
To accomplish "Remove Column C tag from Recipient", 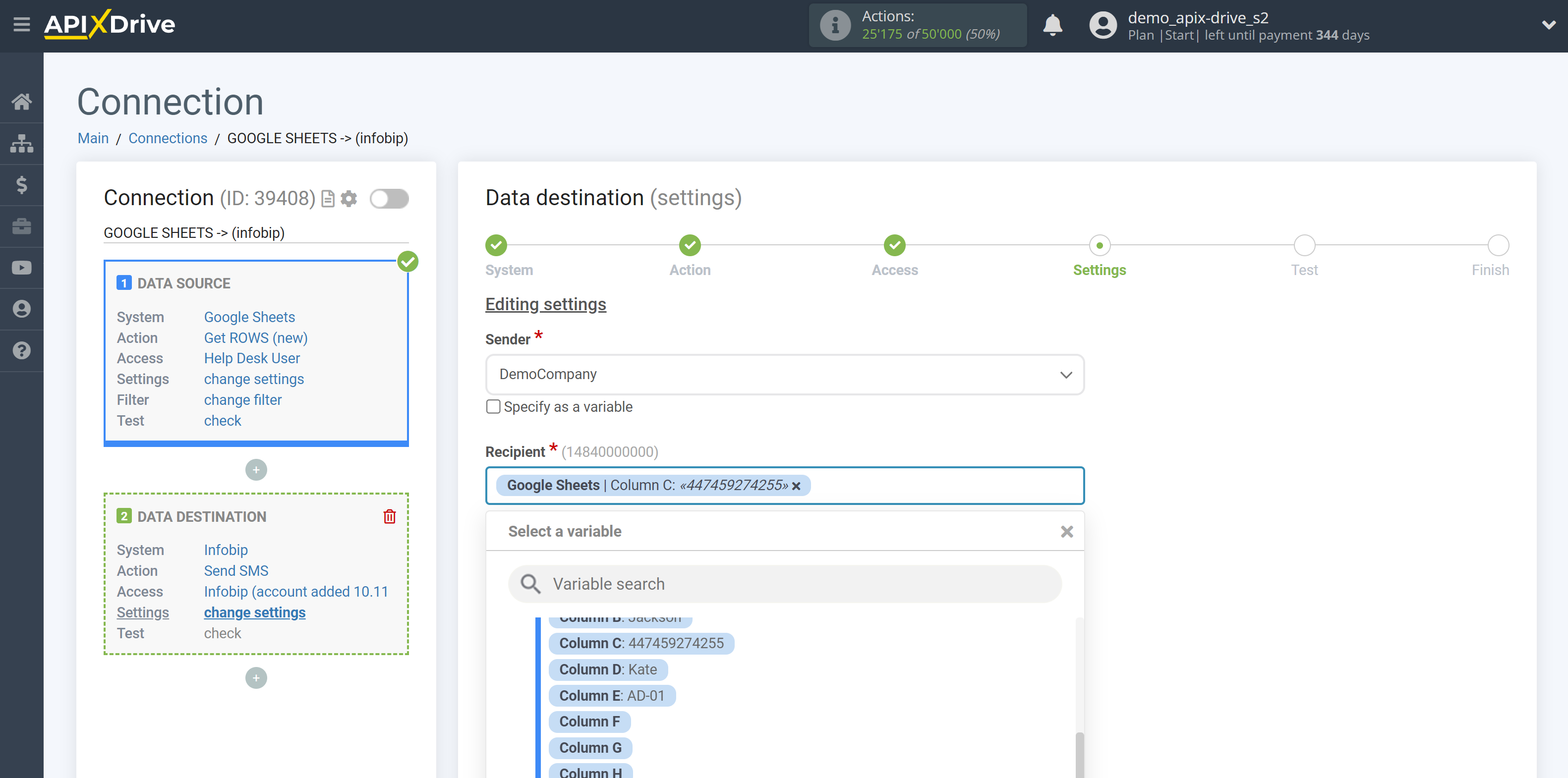I will coord(796,486).
